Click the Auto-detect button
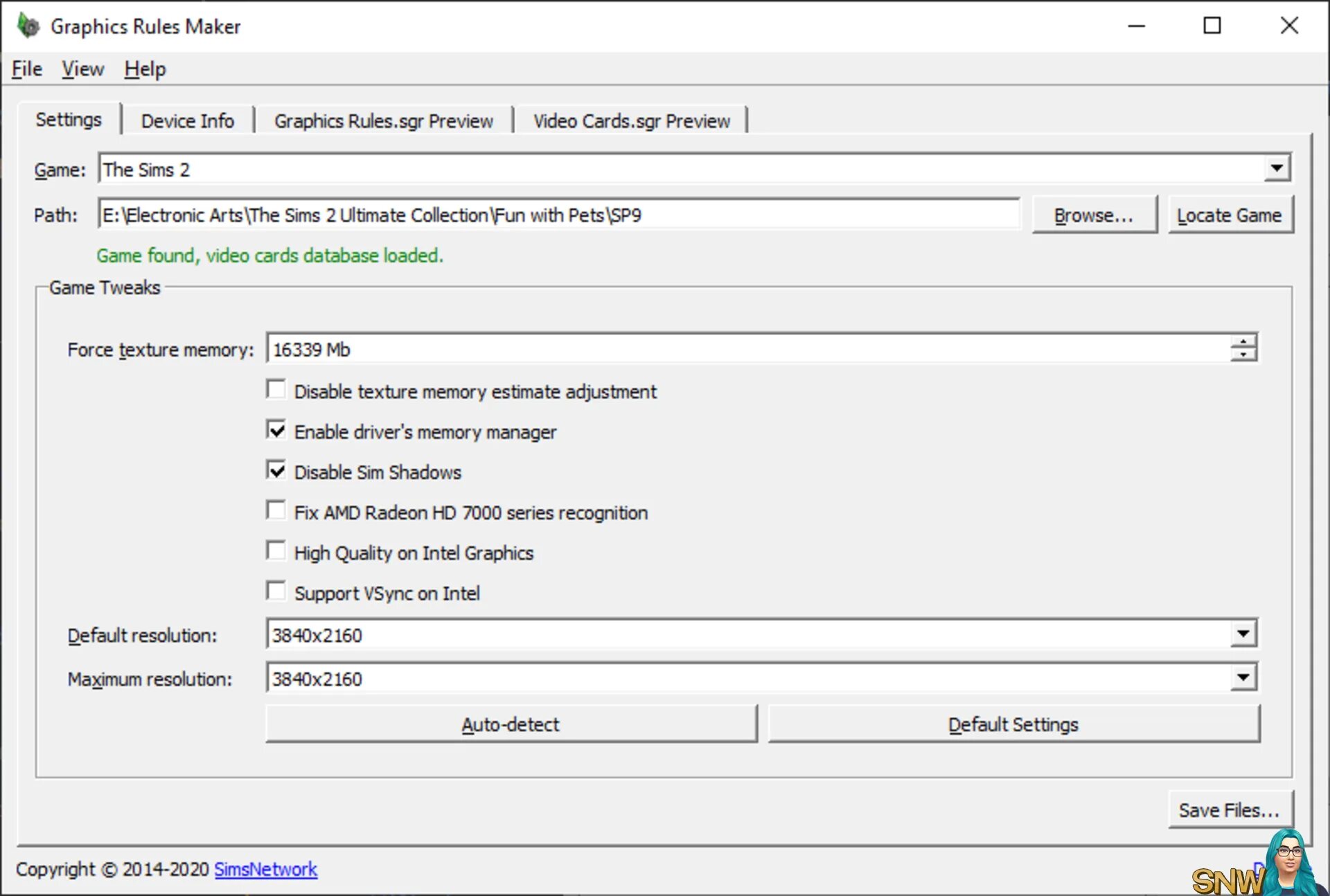This screenshot has height=896, width=1330. point(511,725)
